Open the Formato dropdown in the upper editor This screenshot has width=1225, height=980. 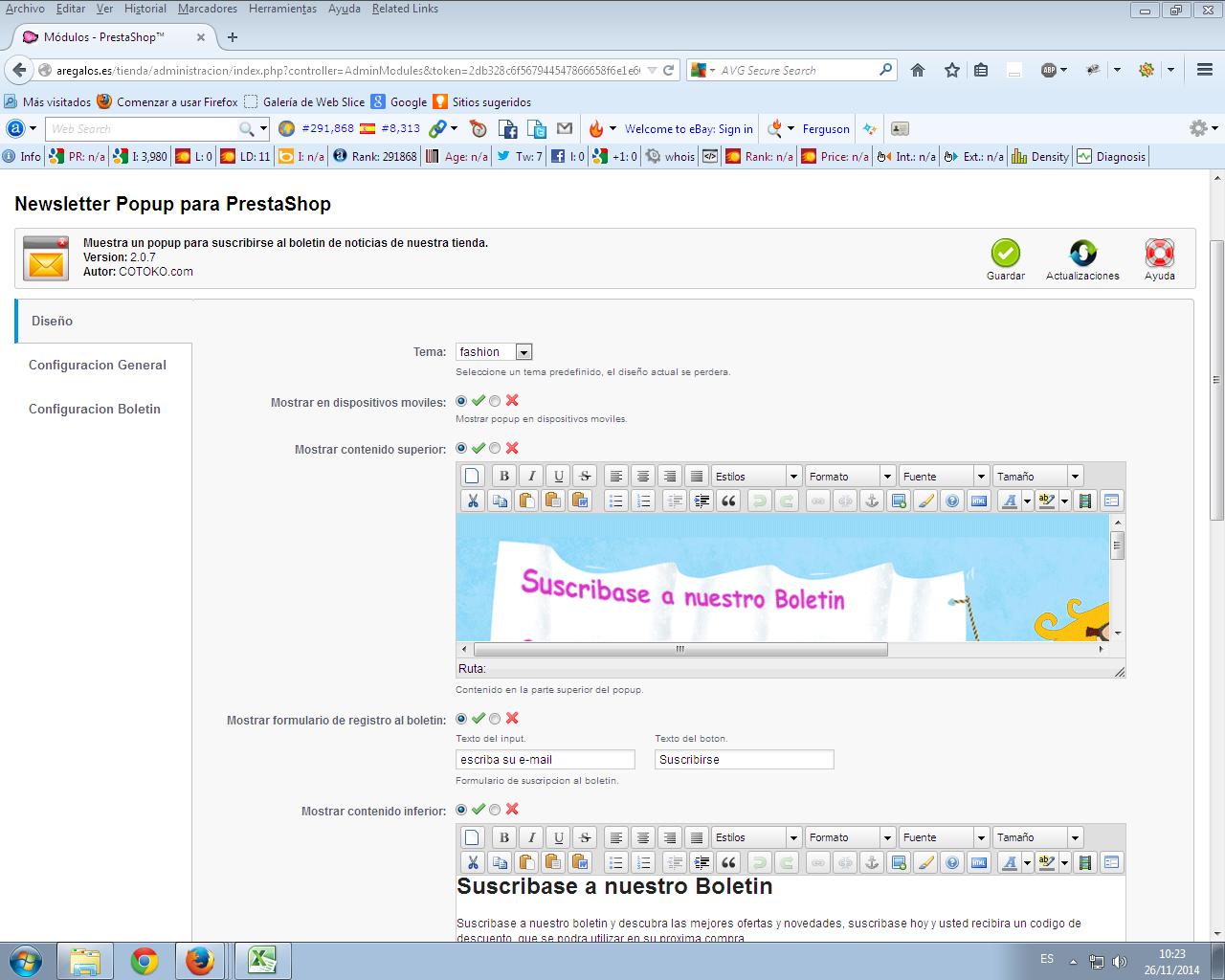click(849, 476)
